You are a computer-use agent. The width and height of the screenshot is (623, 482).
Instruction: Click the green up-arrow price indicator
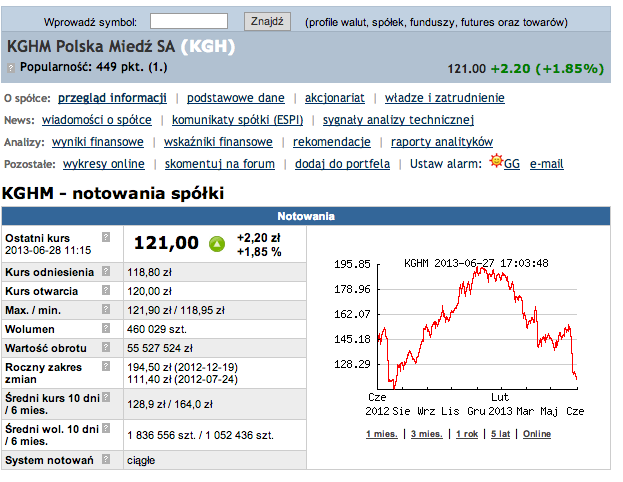217,244
